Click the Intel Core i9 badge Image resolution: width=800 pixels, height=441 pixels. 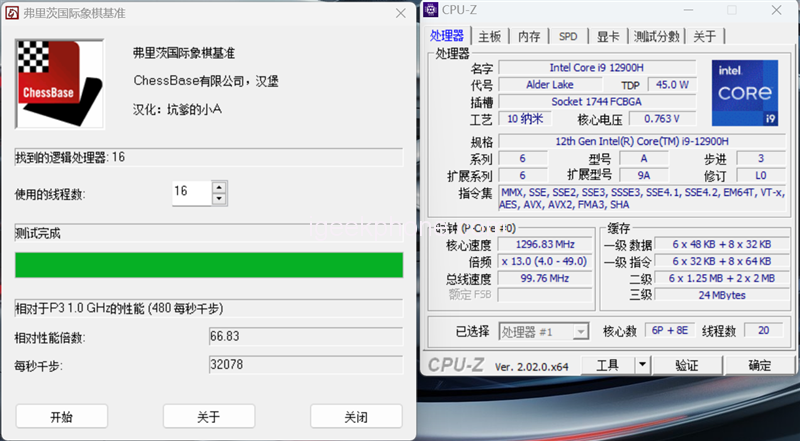(x=745, y=94)
